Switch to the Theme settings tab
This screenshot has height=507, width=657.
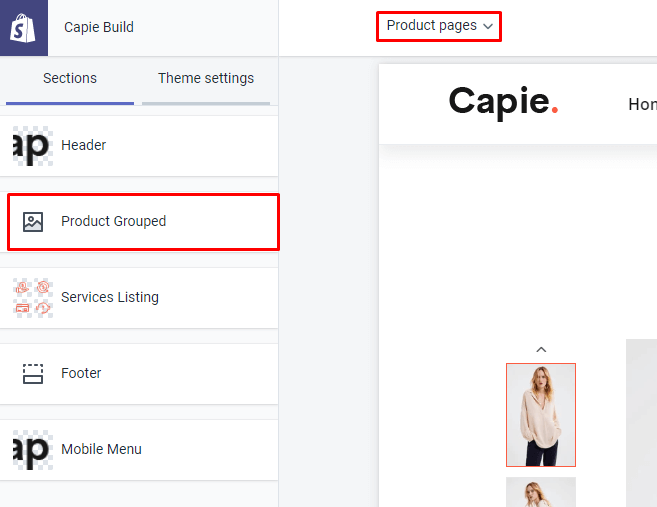206,78
